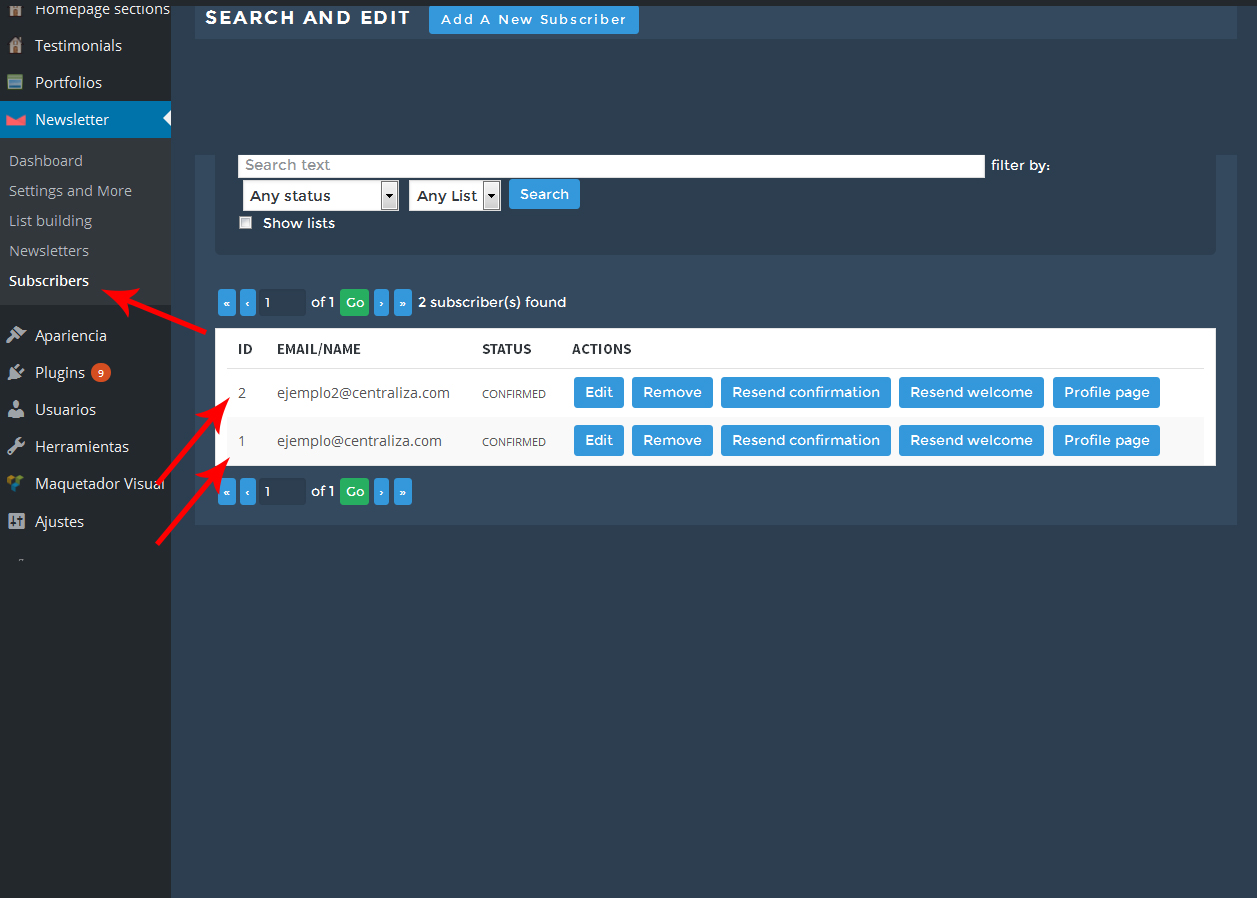The image size is (1257, 898).
Task: Open Profile page for ejemplo2@centraliza.com
Action: coord(1106,392)
